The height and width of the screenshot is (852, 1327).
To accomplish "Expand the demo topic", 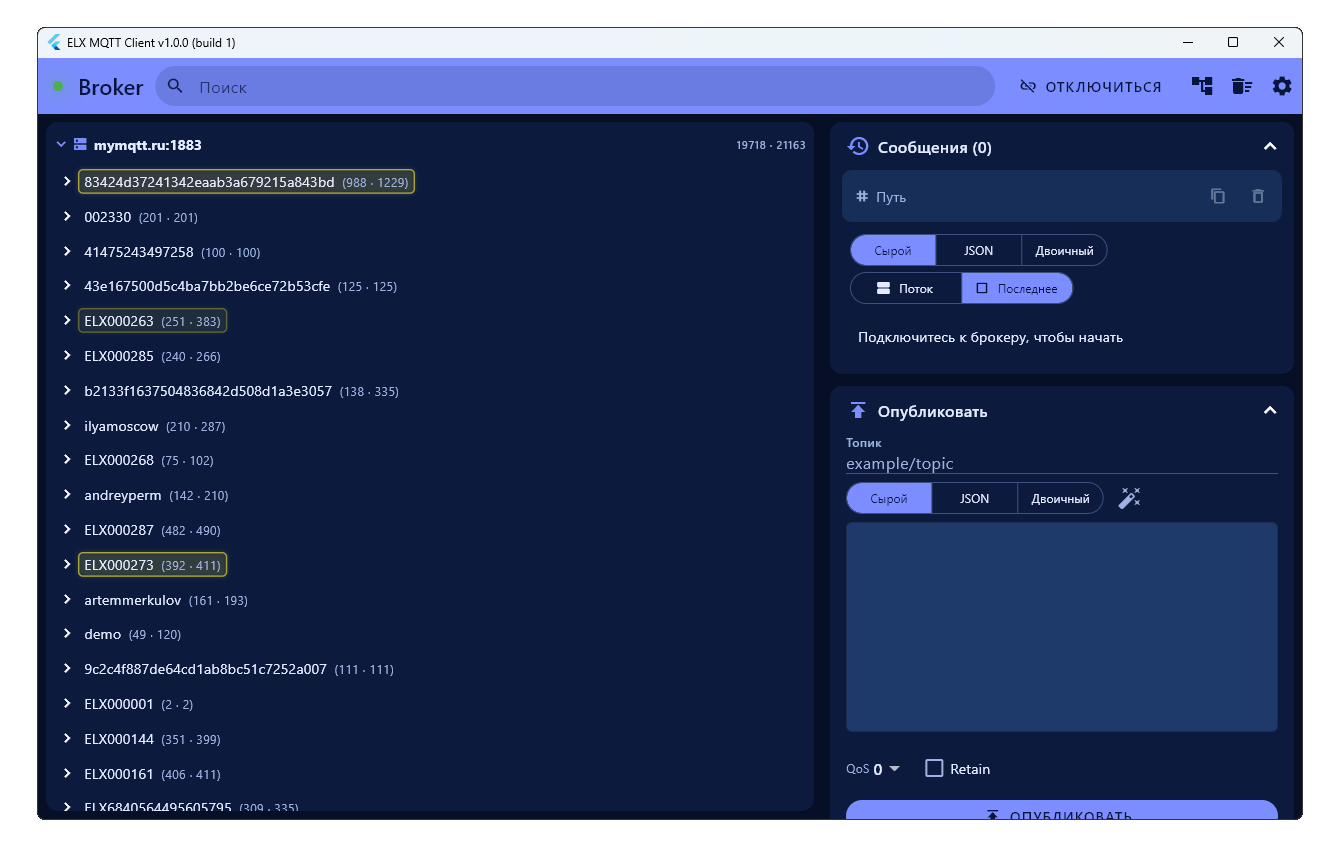I will click(67, 634).
